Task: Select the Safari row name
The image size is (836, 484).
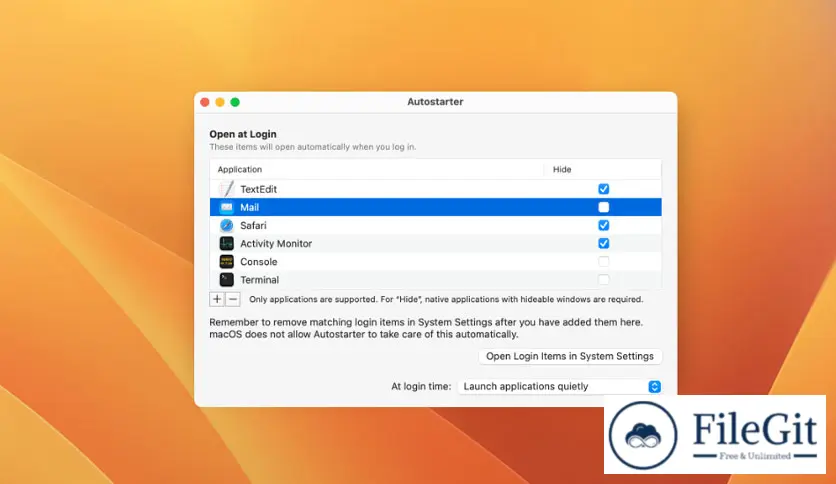Action: point(253,225)
